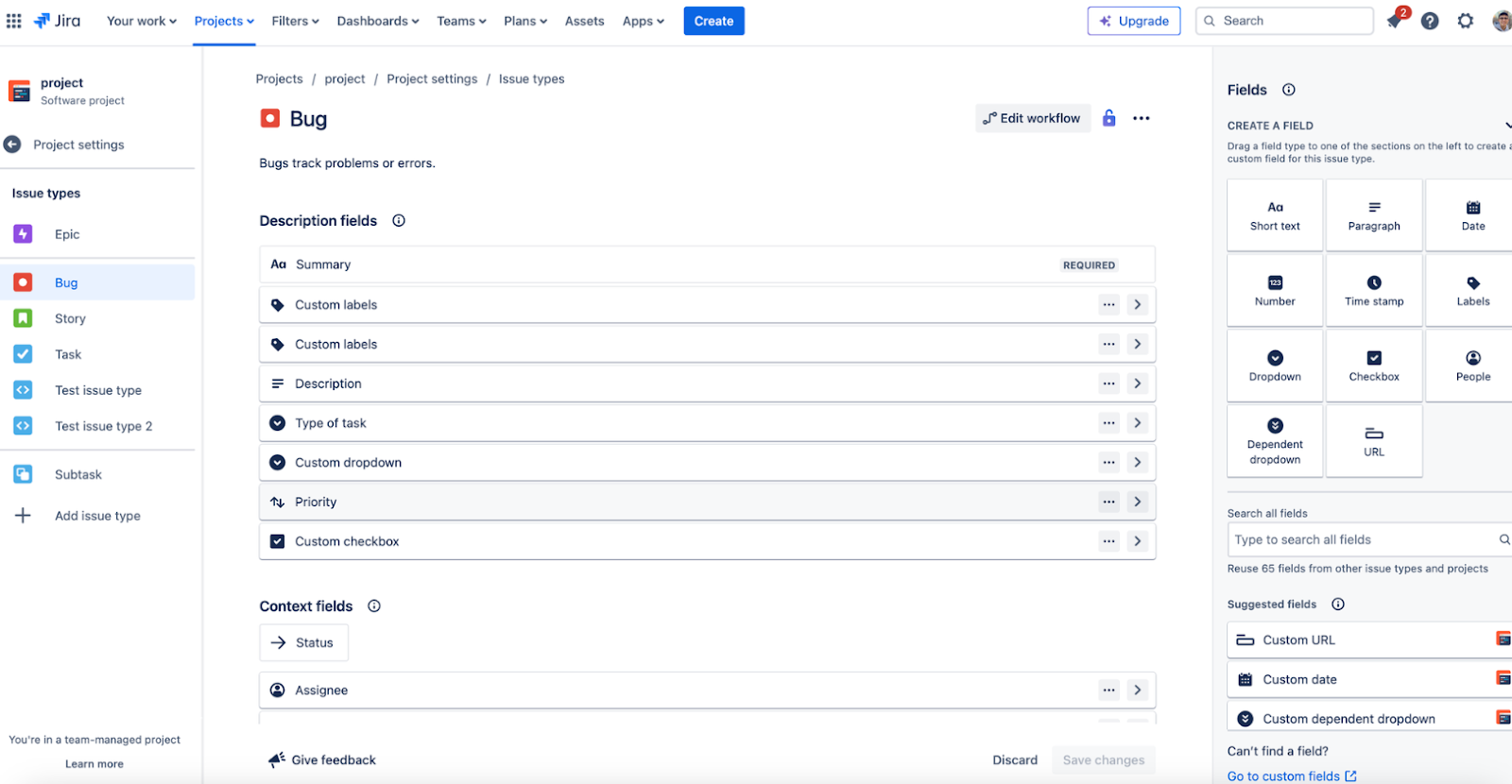1512x784 pixels.
Task: Select the Checkbox field type tile
Action: [1373, 366]
